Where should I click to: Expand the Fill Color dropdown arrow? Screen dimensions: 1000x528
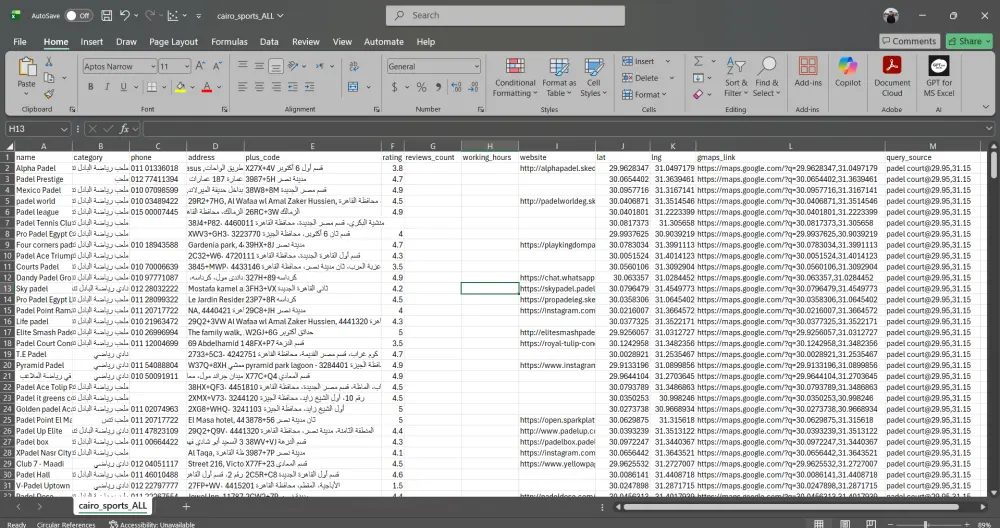click(x=192, y=87)
